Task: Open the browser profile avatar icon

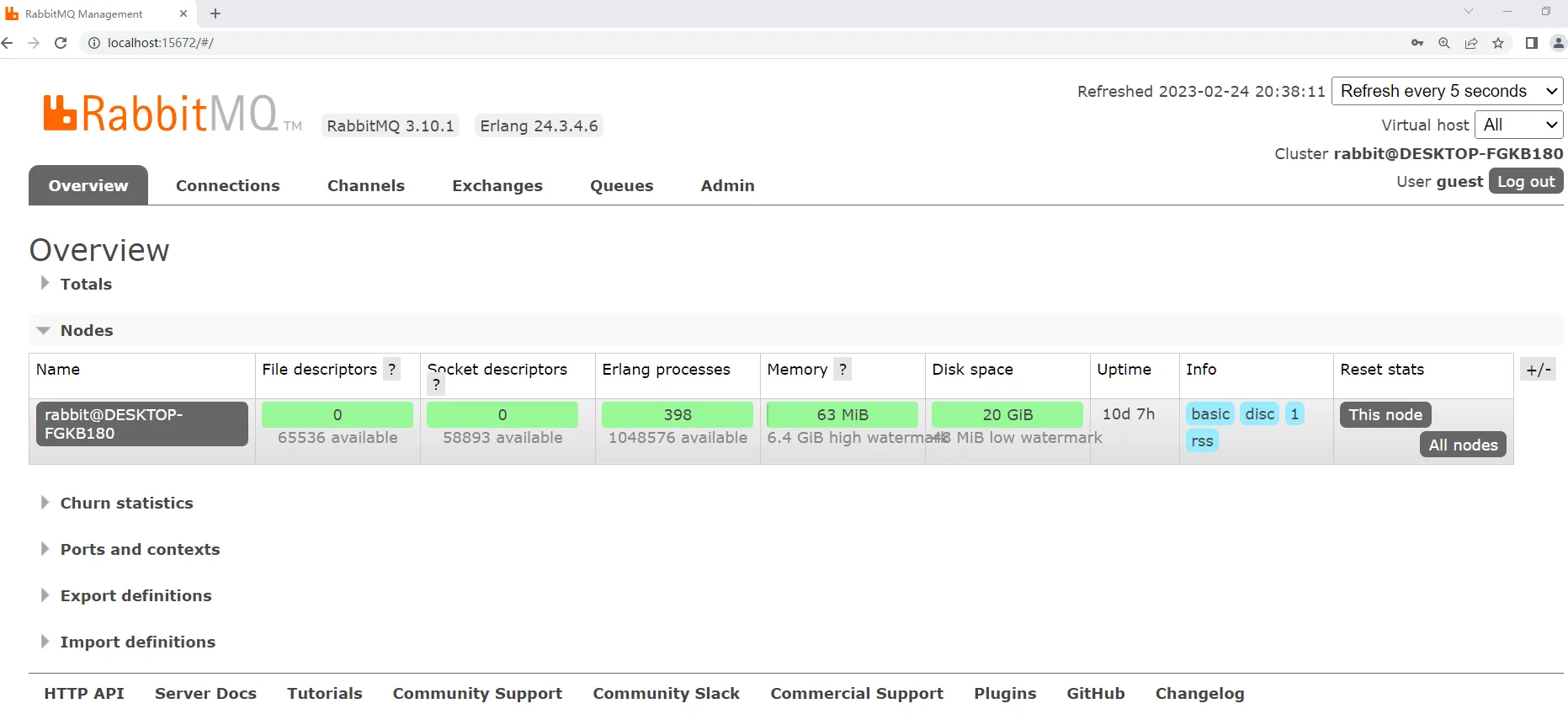Action: [1559, 43]
